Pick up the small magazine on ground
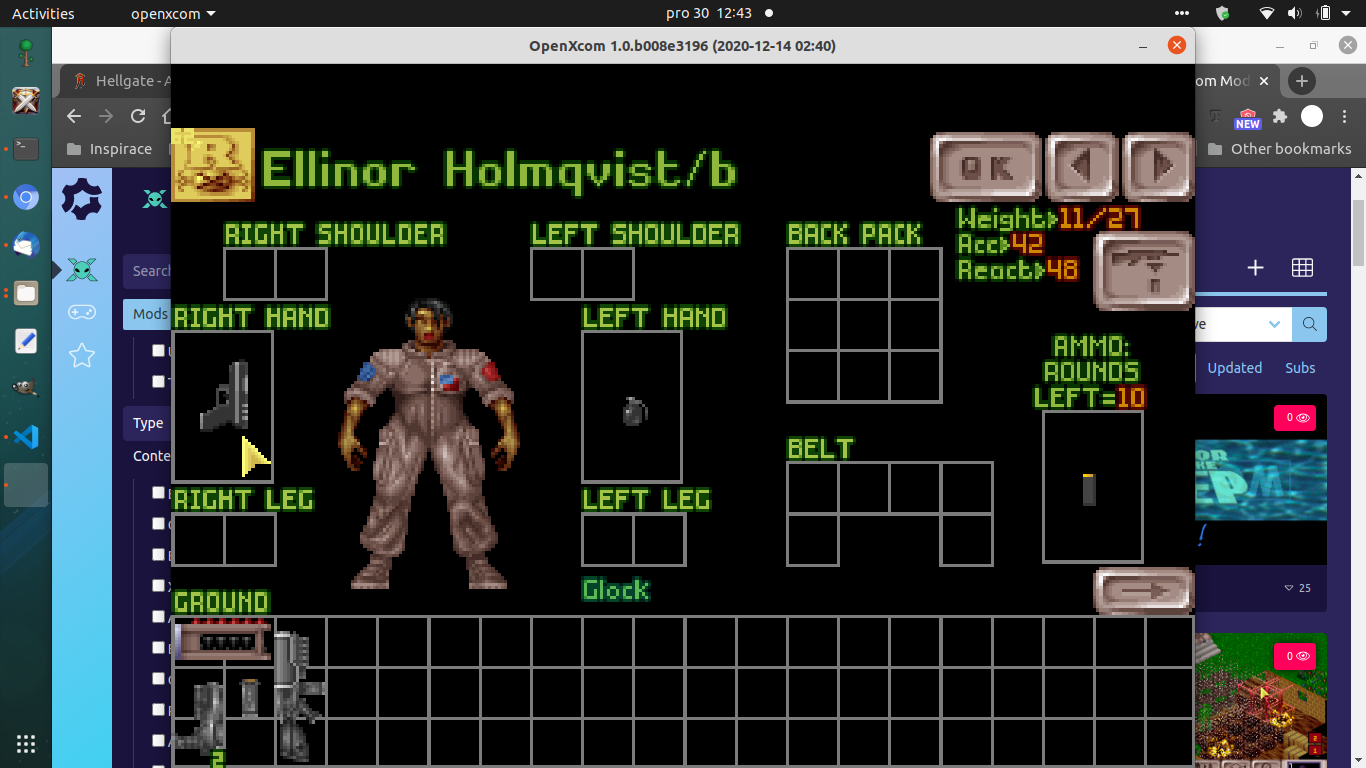 pyautogui.click(x=250, y=698)
